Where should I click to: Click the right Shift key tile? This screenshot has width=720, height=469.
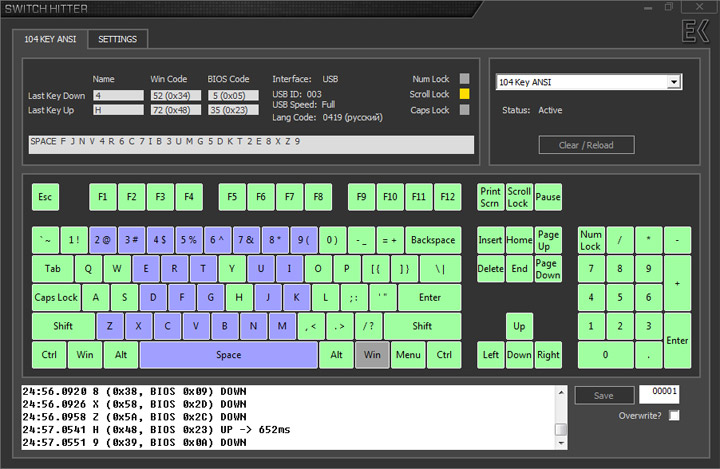pyautogui.click(x=422, y=326)
